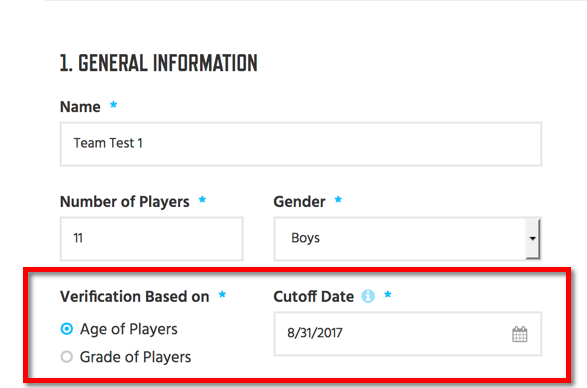Screen dimensions: 587x388
Task: Click the required asterisk after Cutoff Date info icon
Action: pyautogui.click(x=388, y=295)
